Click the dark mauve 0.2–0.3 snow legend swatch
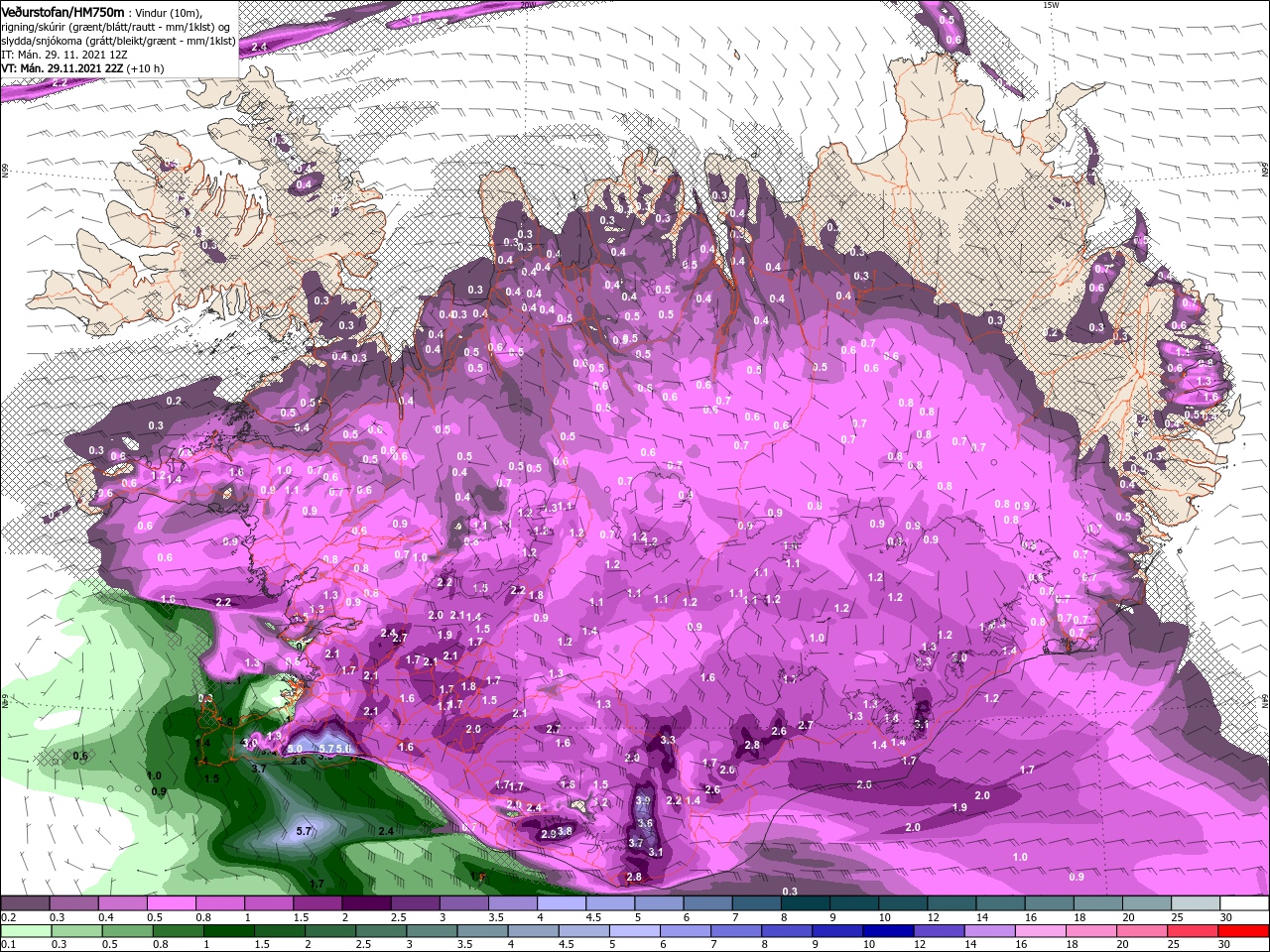 26,903
